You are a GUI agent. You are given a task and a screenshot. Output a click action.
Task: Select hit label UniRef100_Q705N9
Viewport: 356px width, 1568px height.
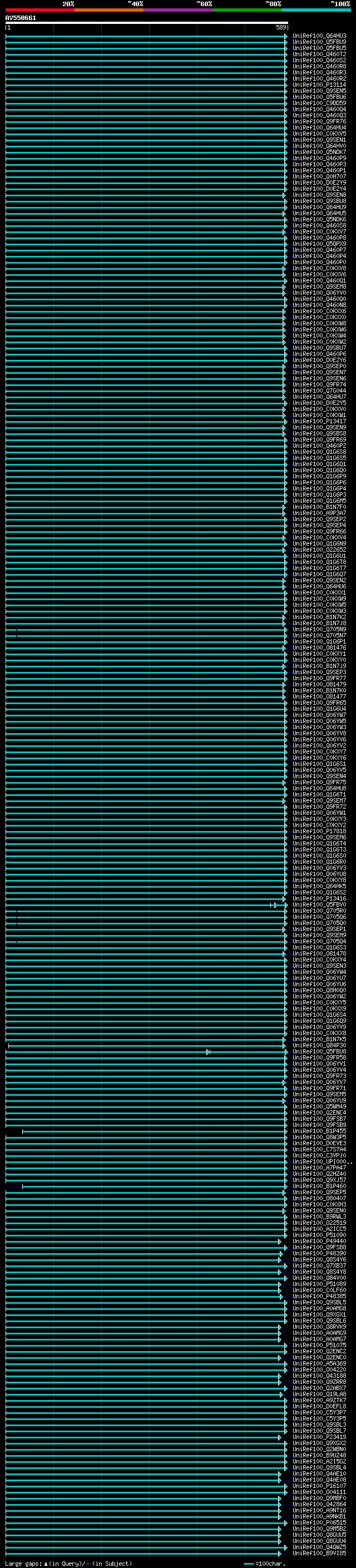(x=319, y=630)
